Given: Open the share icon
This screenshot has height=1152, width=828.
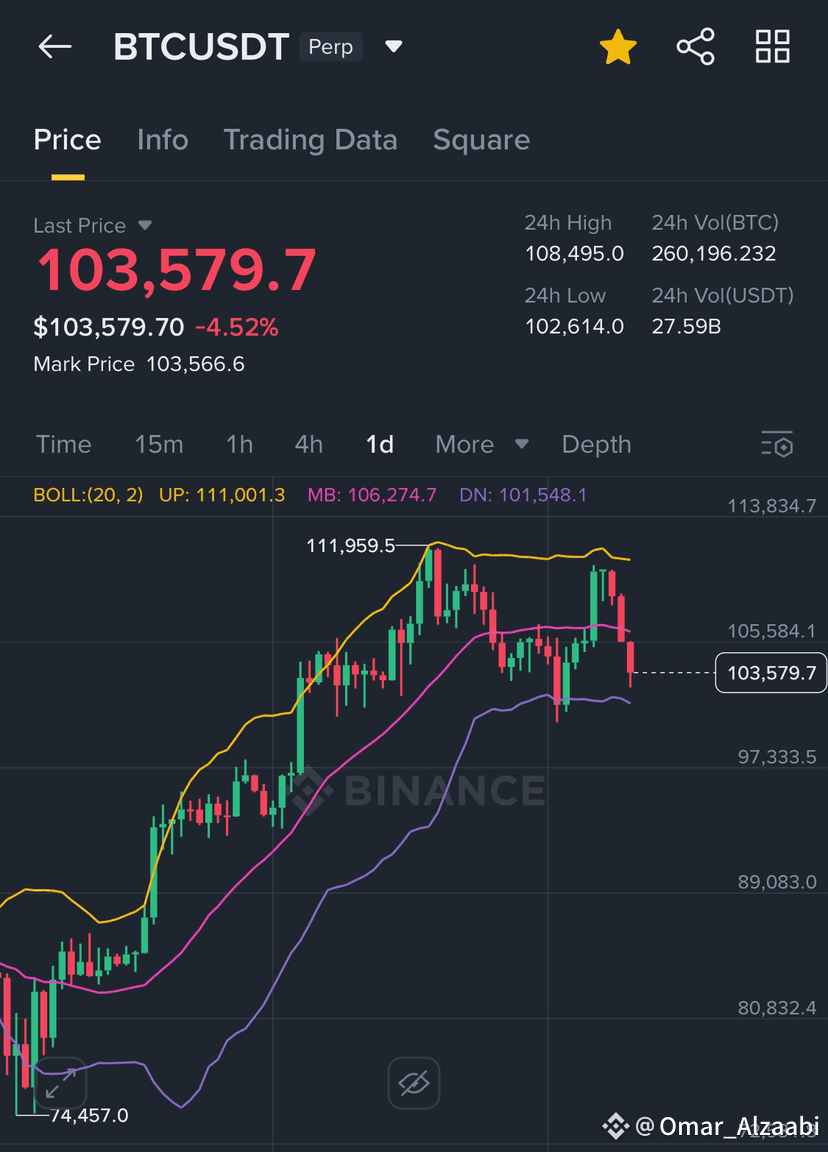Looking at the screenshot, I should (695, 47).
